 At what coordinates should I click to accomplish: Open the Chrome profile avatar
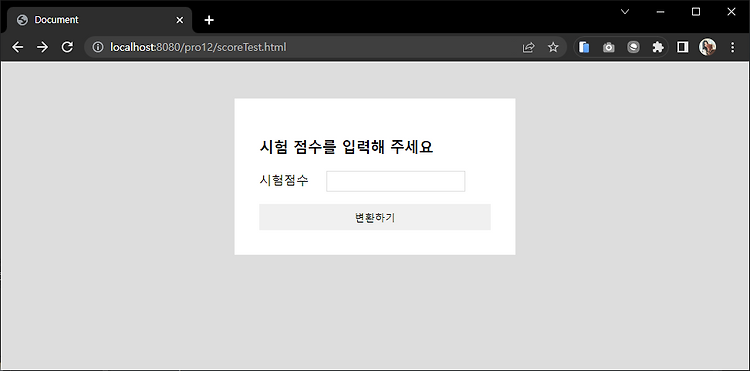tap(707, 47)
